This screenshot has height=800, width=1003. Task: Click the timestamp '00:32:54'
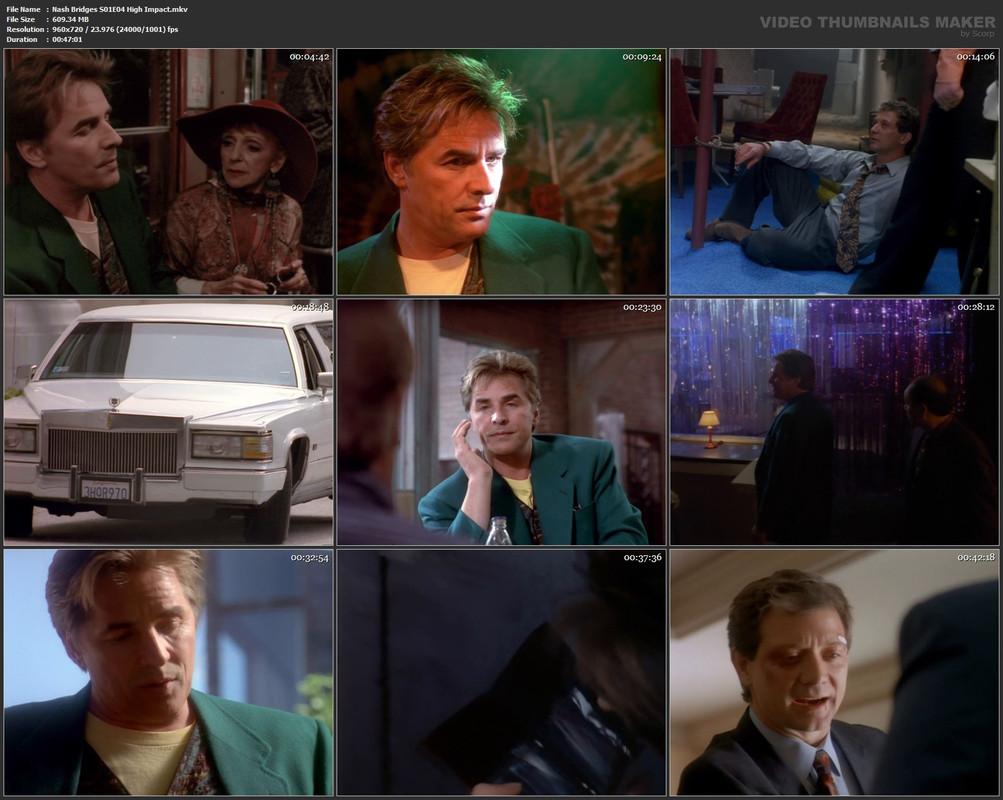309,558
